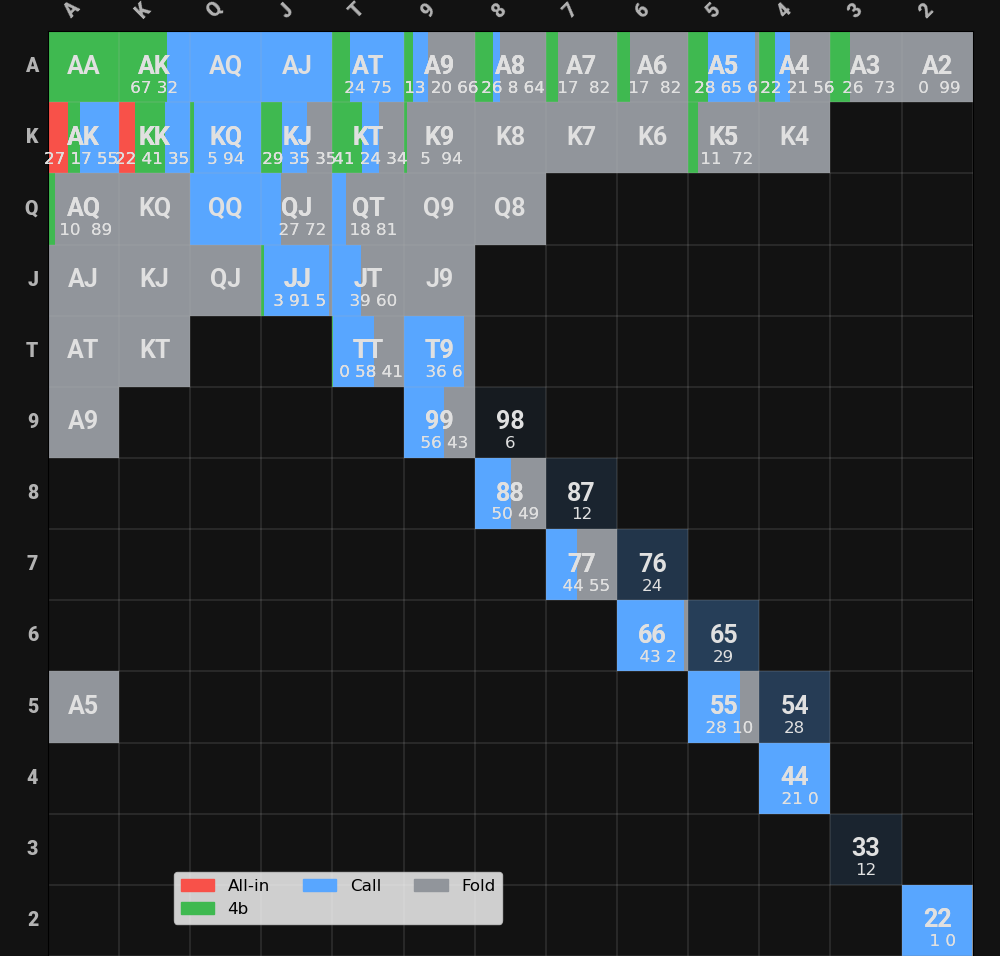Viewport: 1000px width, 956px height.
Task: Click the AA pocket aces cell
Action: (x=83, y=67)
